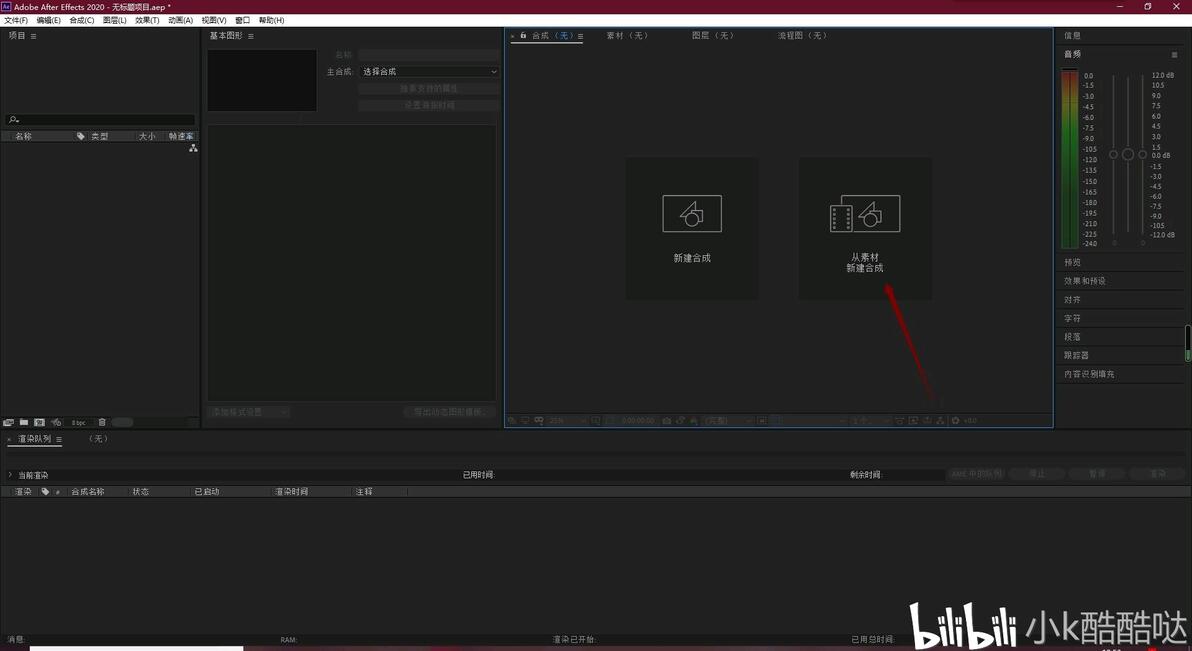Image resolution: width=1192 pixels, height=651 pixels.
Task: Open the 项目 panel hamburger menu
Action: point(33,36)
